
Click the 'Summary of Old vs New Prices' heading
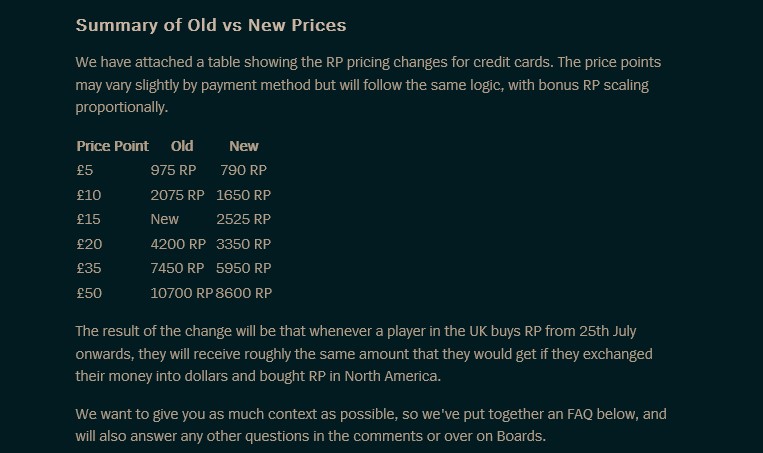pyautogui.click(x=211, y=24)
